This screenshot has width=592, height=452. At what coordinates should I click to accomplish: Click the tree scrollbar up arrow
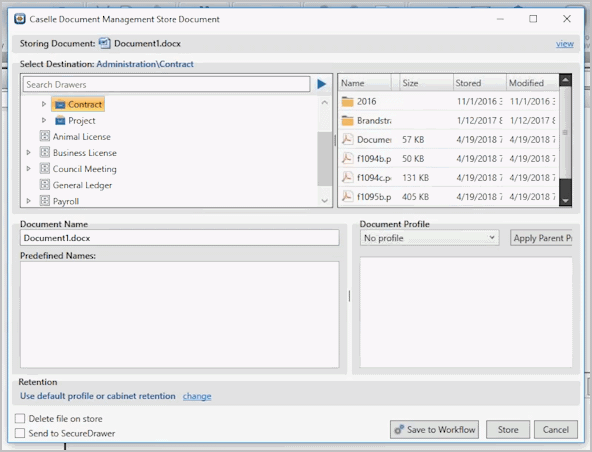click(325, 102)
